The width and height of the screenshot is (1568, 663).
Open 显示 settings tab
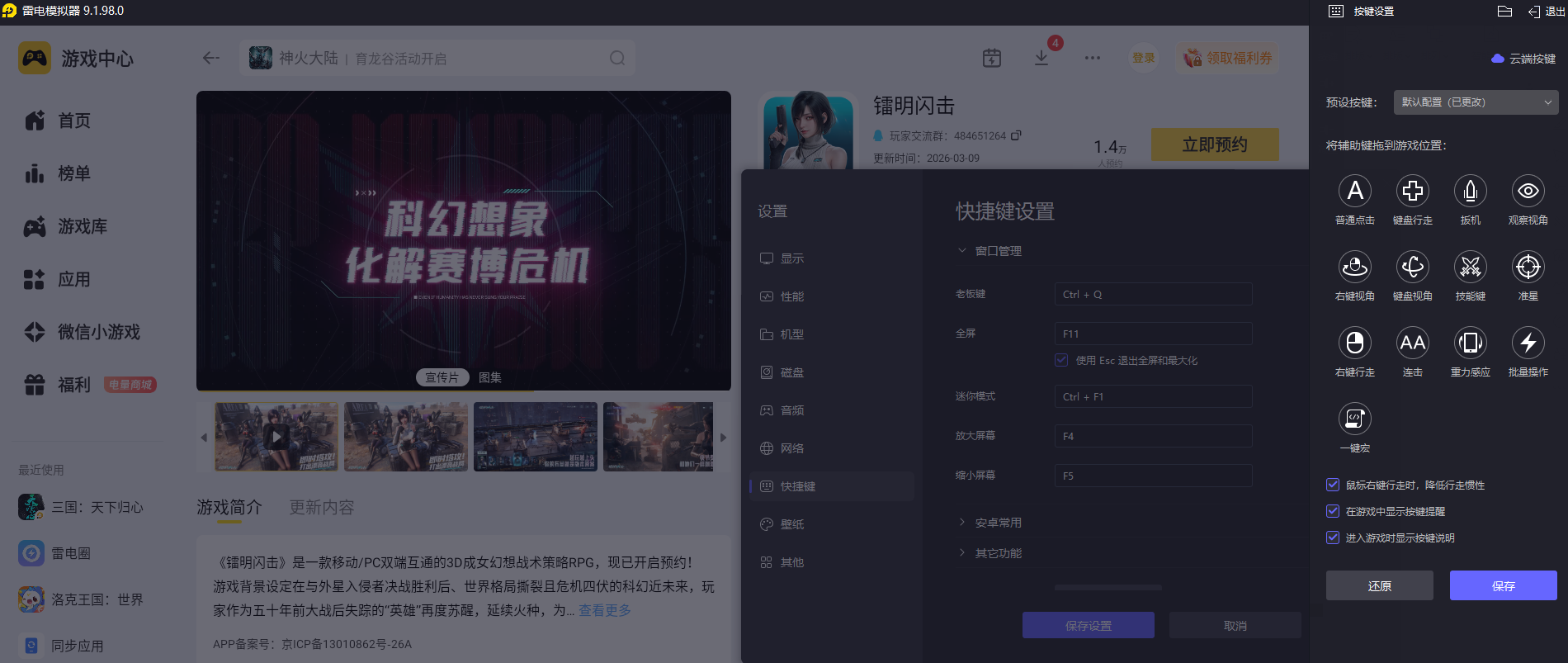point(832,258)
